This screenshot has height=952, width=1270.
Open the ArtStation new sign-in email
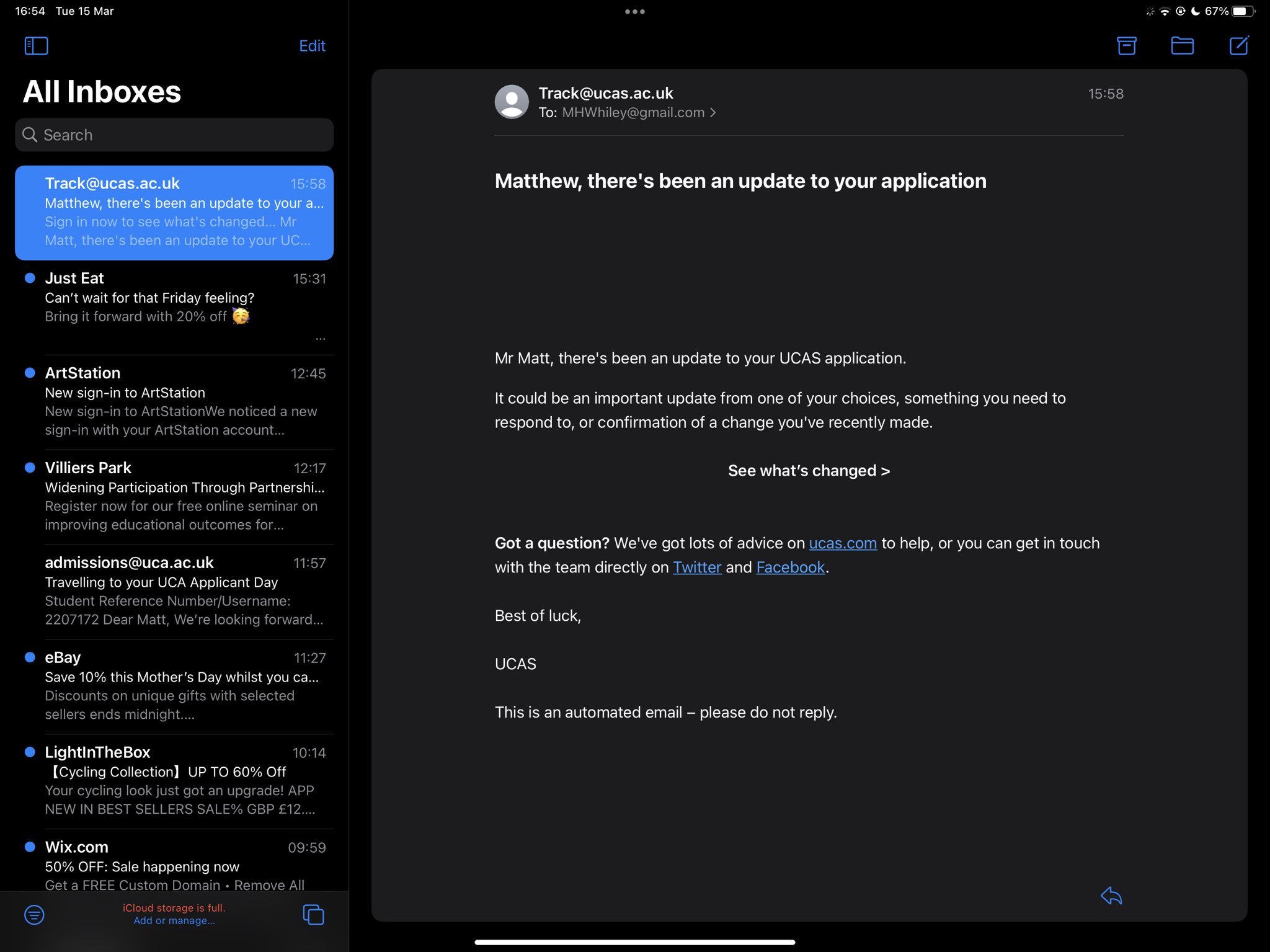point(180,401)
